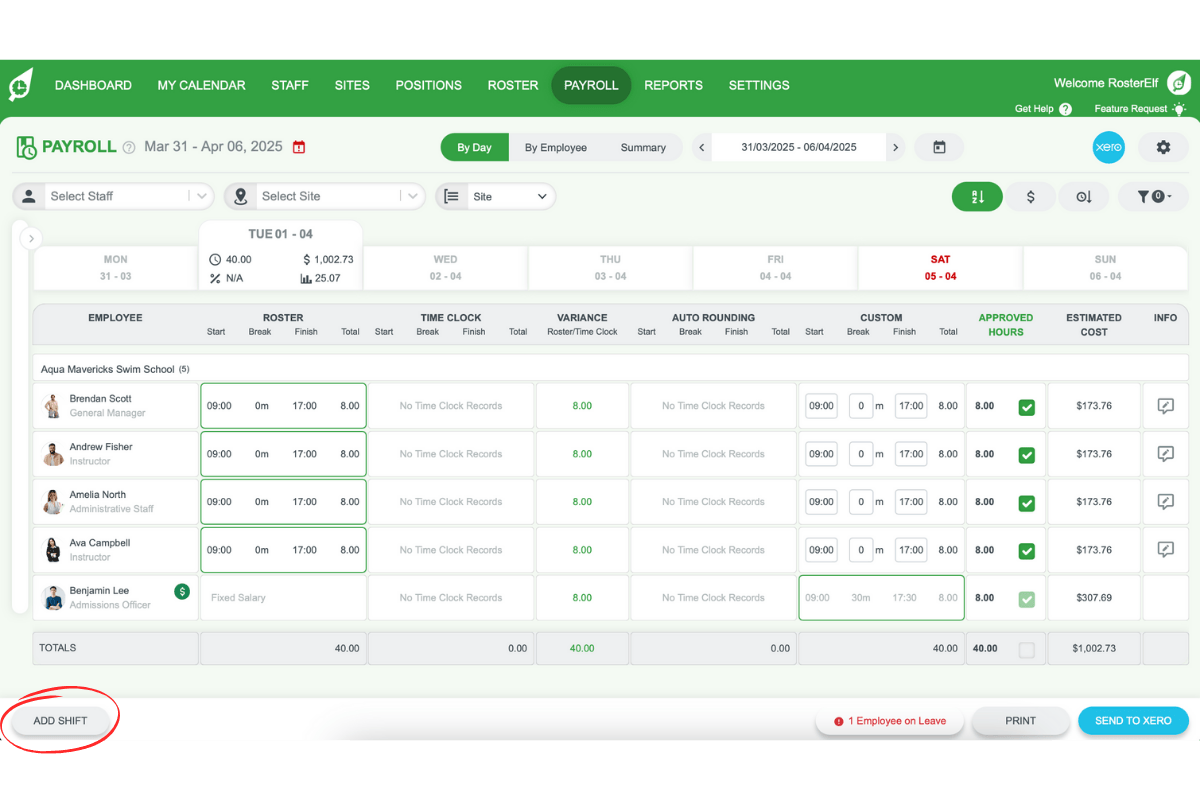Click the red calendar icon beside date range

tap(299, 146)
